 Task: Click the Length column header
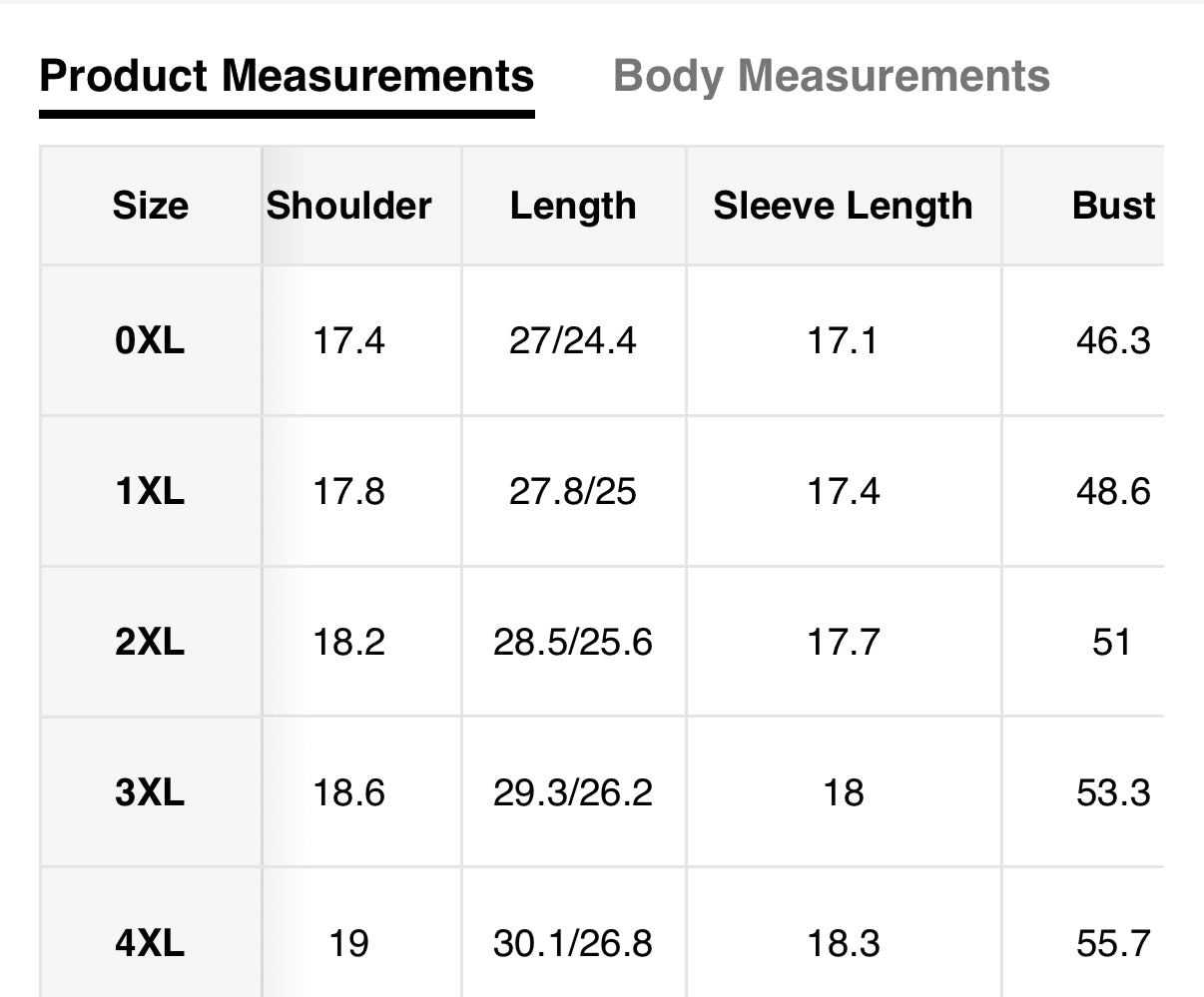[573, 206]
